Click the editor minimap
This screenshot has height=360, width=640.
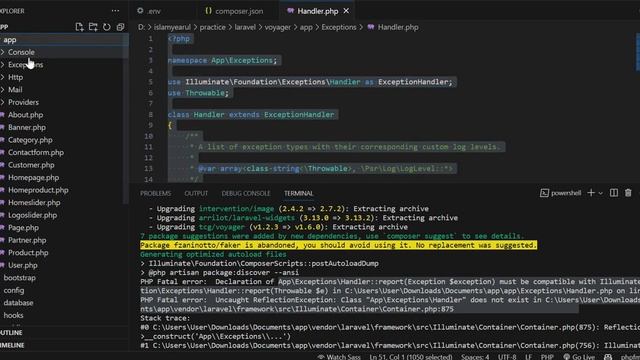click(638, 52)
